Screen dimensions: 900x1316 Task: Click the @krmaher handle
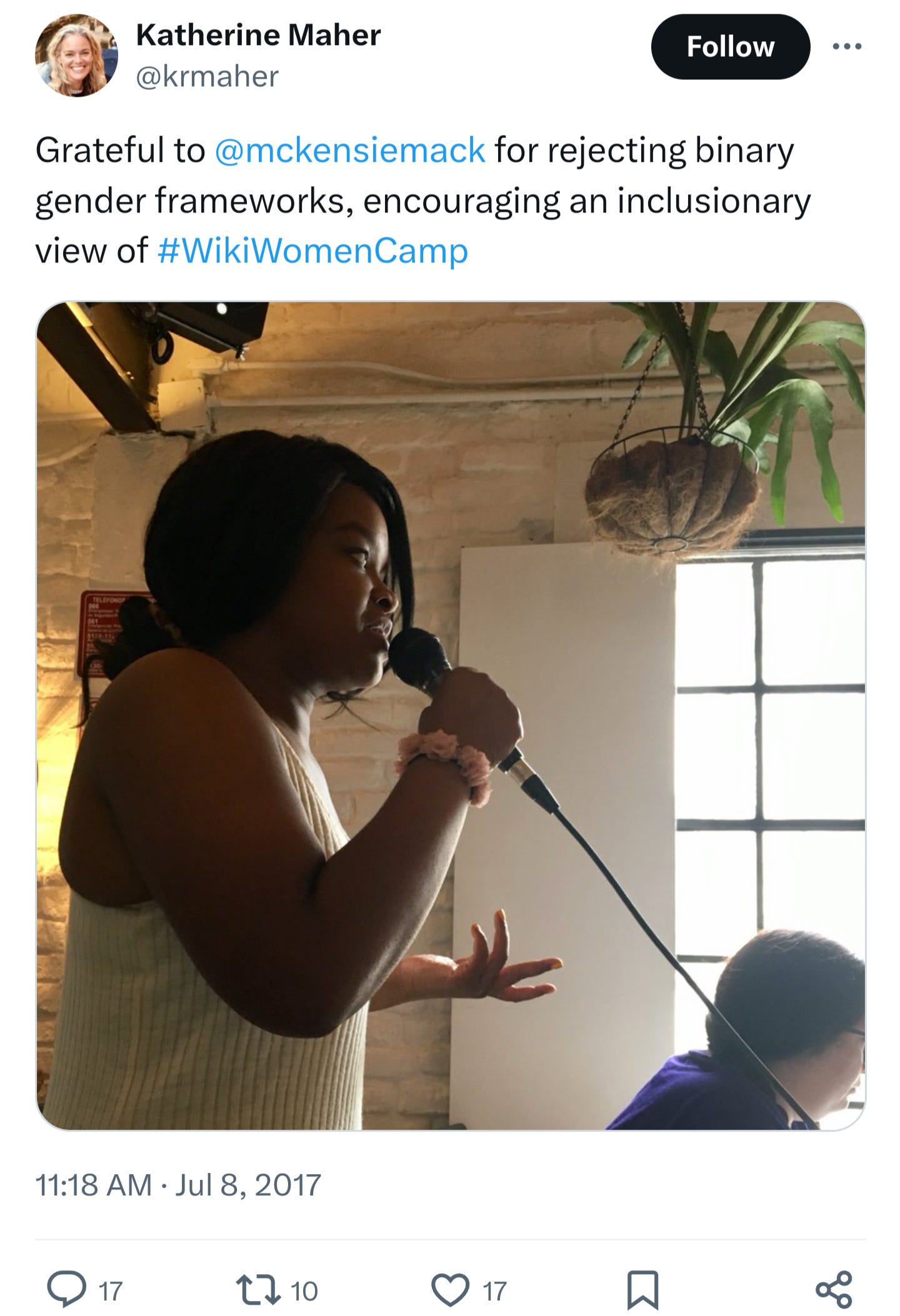coord(207,76)
